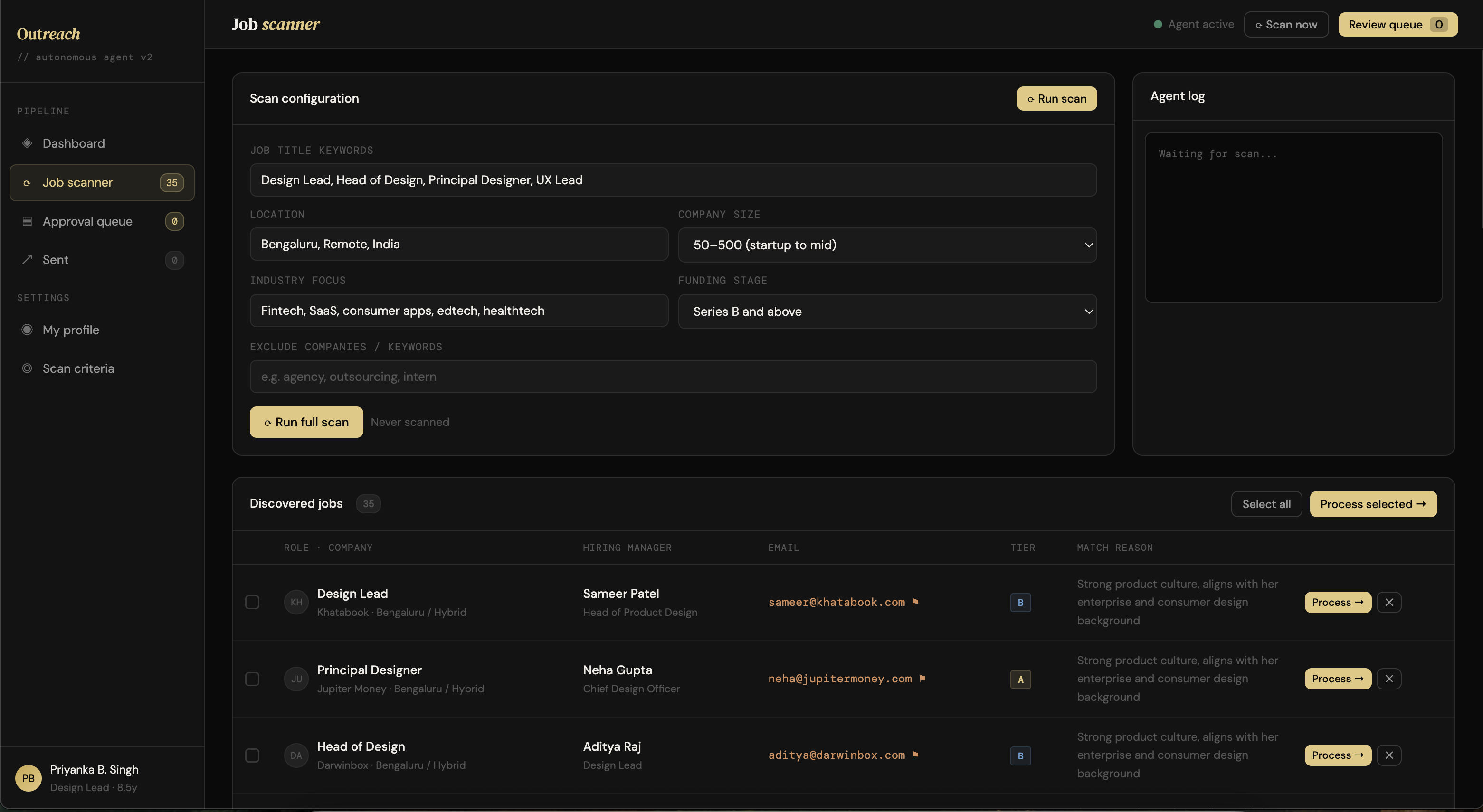Click the Run full scan button
This screenshot has width=1483, height=812.
[306, 422]
